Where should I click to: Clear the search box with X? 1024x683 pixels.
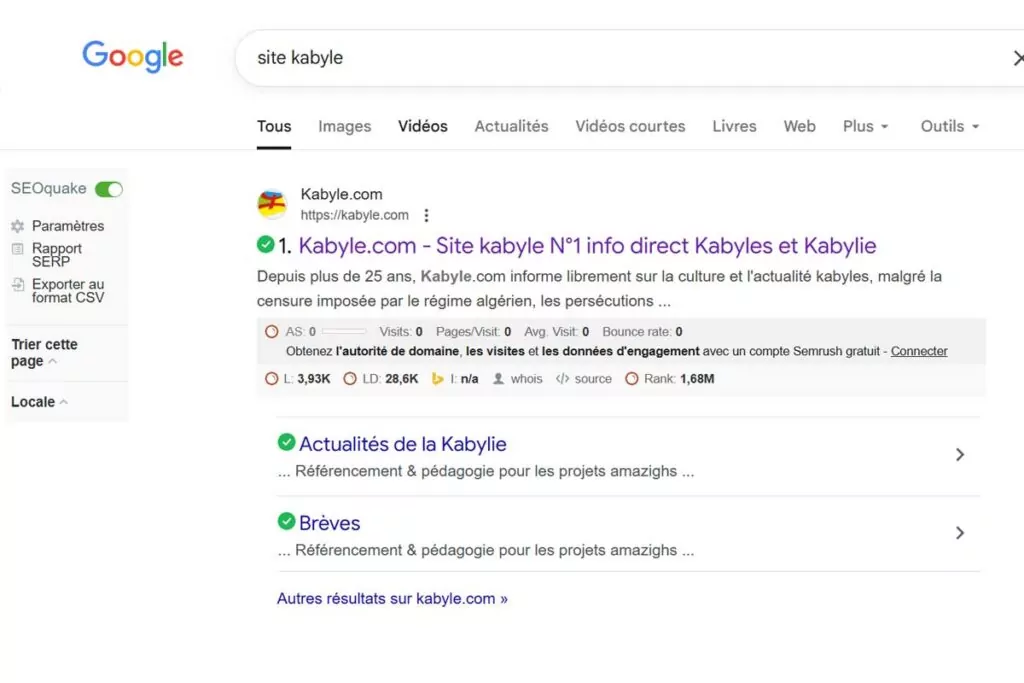click(x=1018, y=58)
